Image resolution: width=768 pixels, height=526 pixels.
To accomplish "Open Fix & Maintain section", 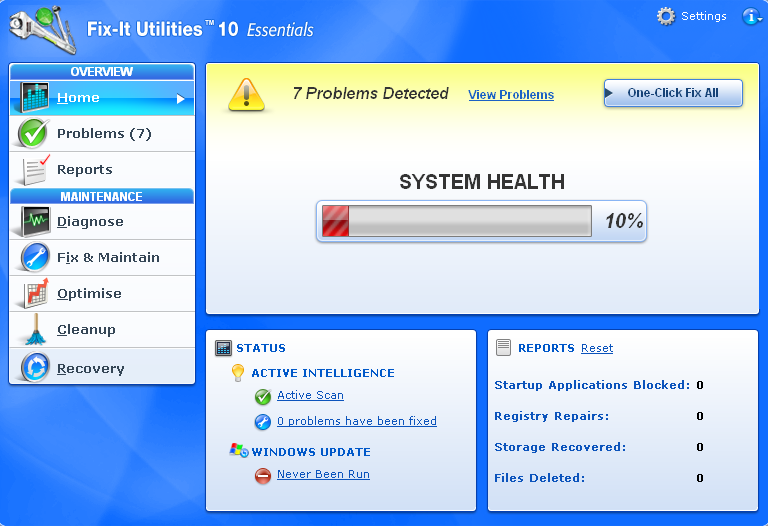I will click(102, 257).
